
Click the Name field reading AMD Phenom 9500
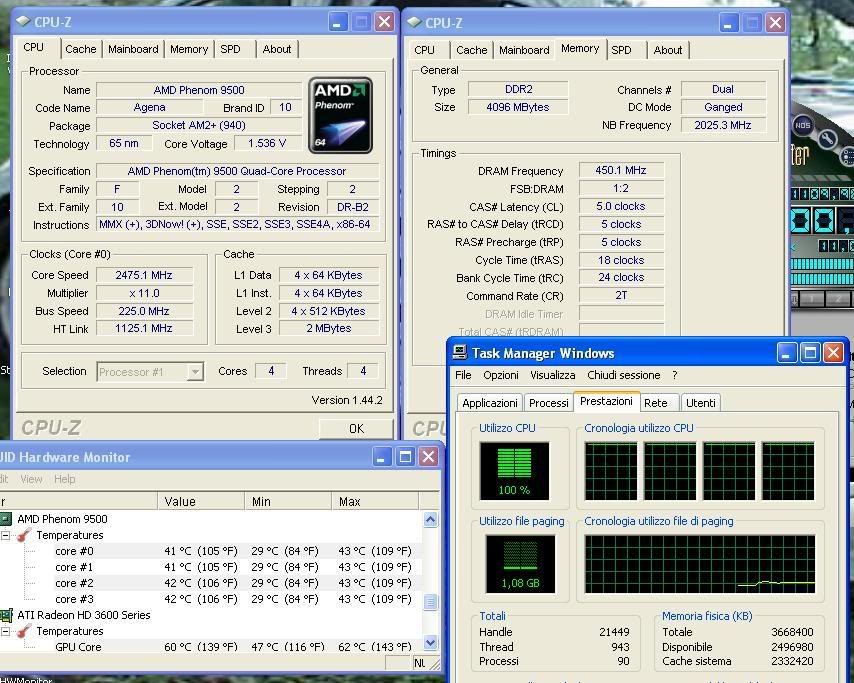pos(199,90)
